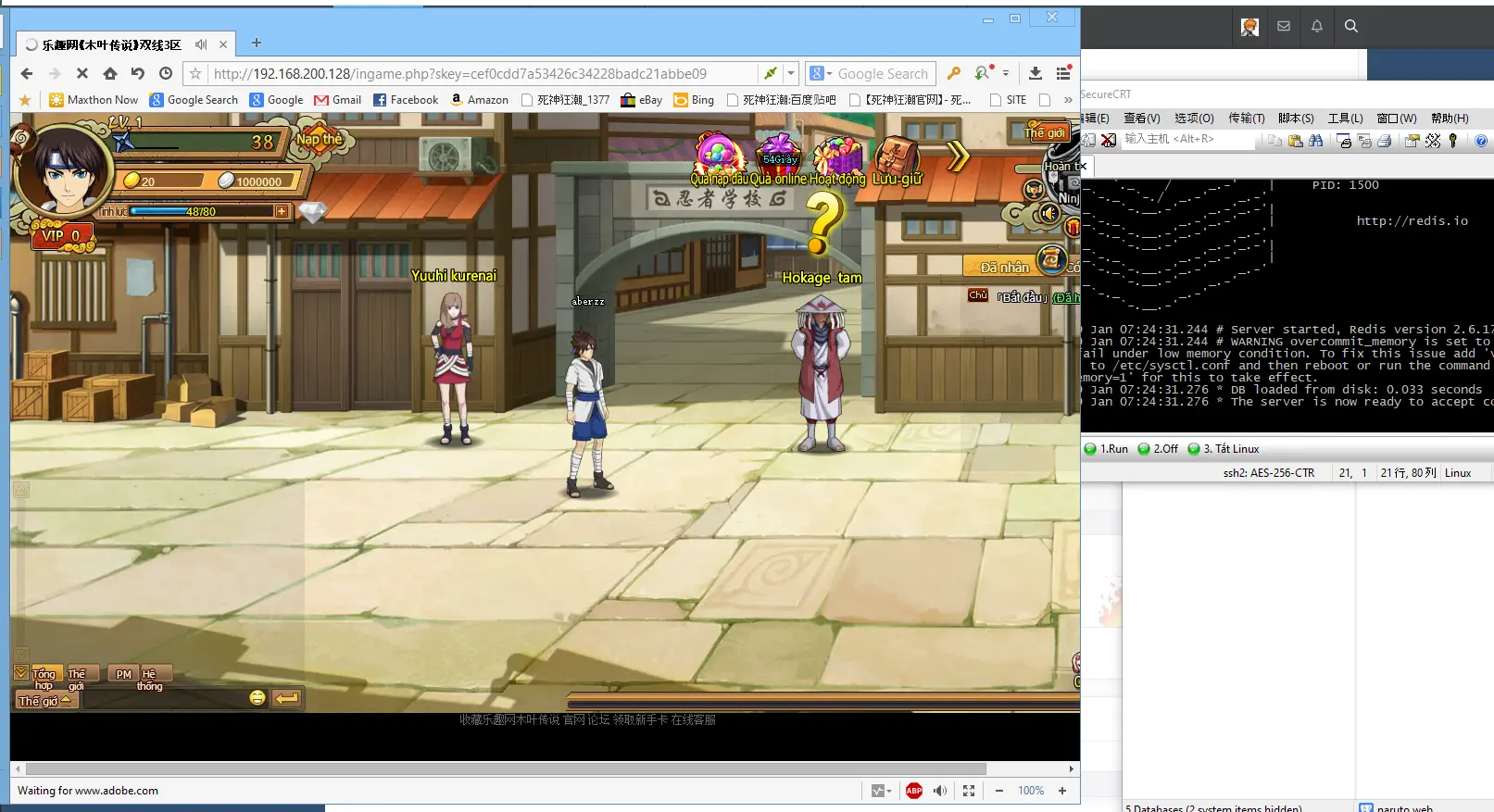Open the browser history clock icon
Viewport: 1494px width, 812px height.
[x=166, y=73]
